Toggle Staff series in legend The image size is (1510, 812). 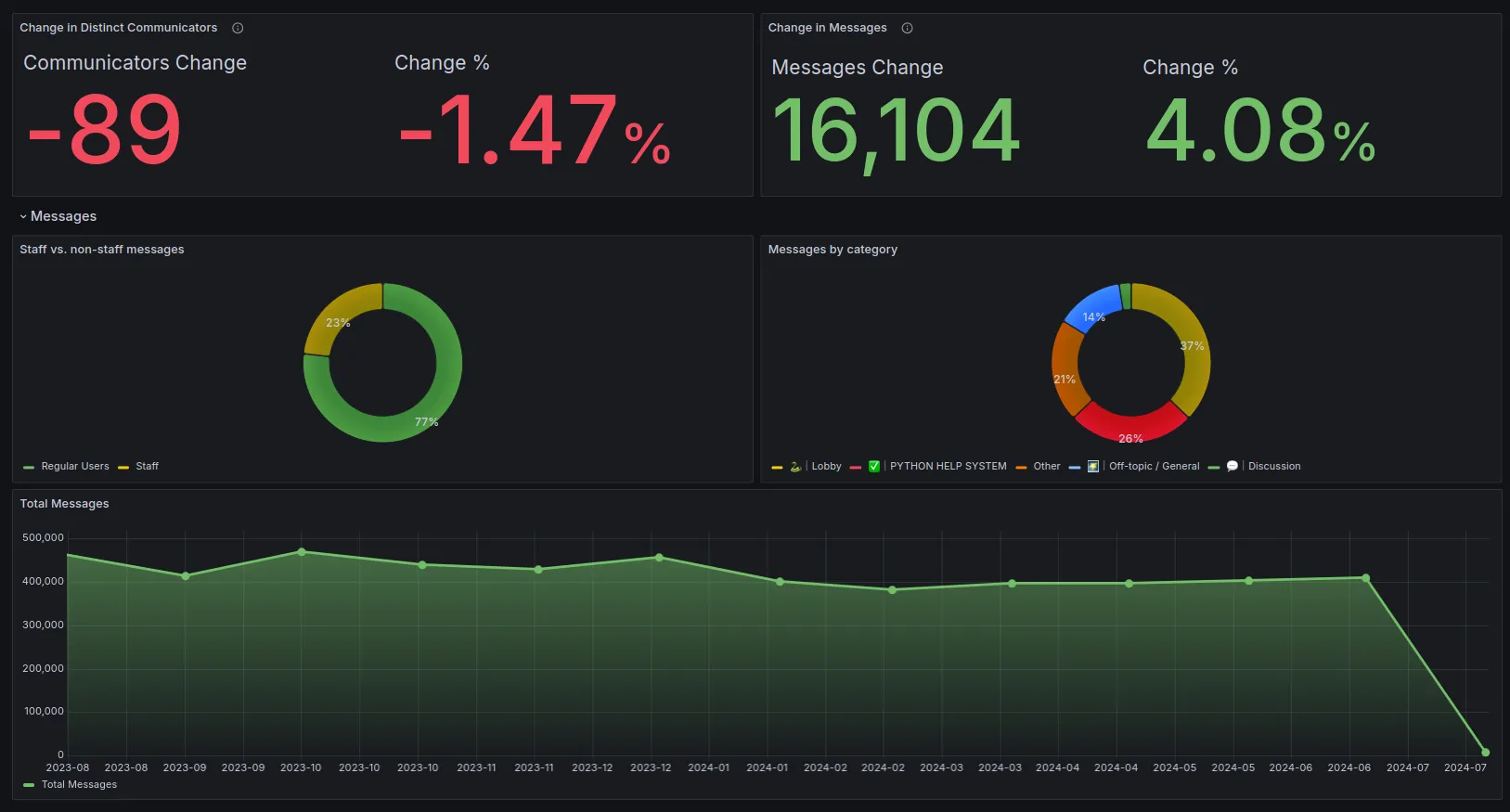tap(147, 467)
